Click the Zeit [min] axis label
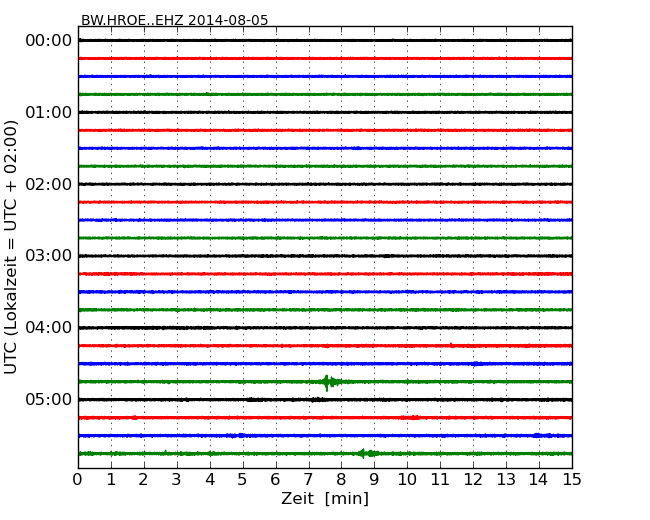The image size is (650, 520). pyautogui.click(x=325, y=498)
